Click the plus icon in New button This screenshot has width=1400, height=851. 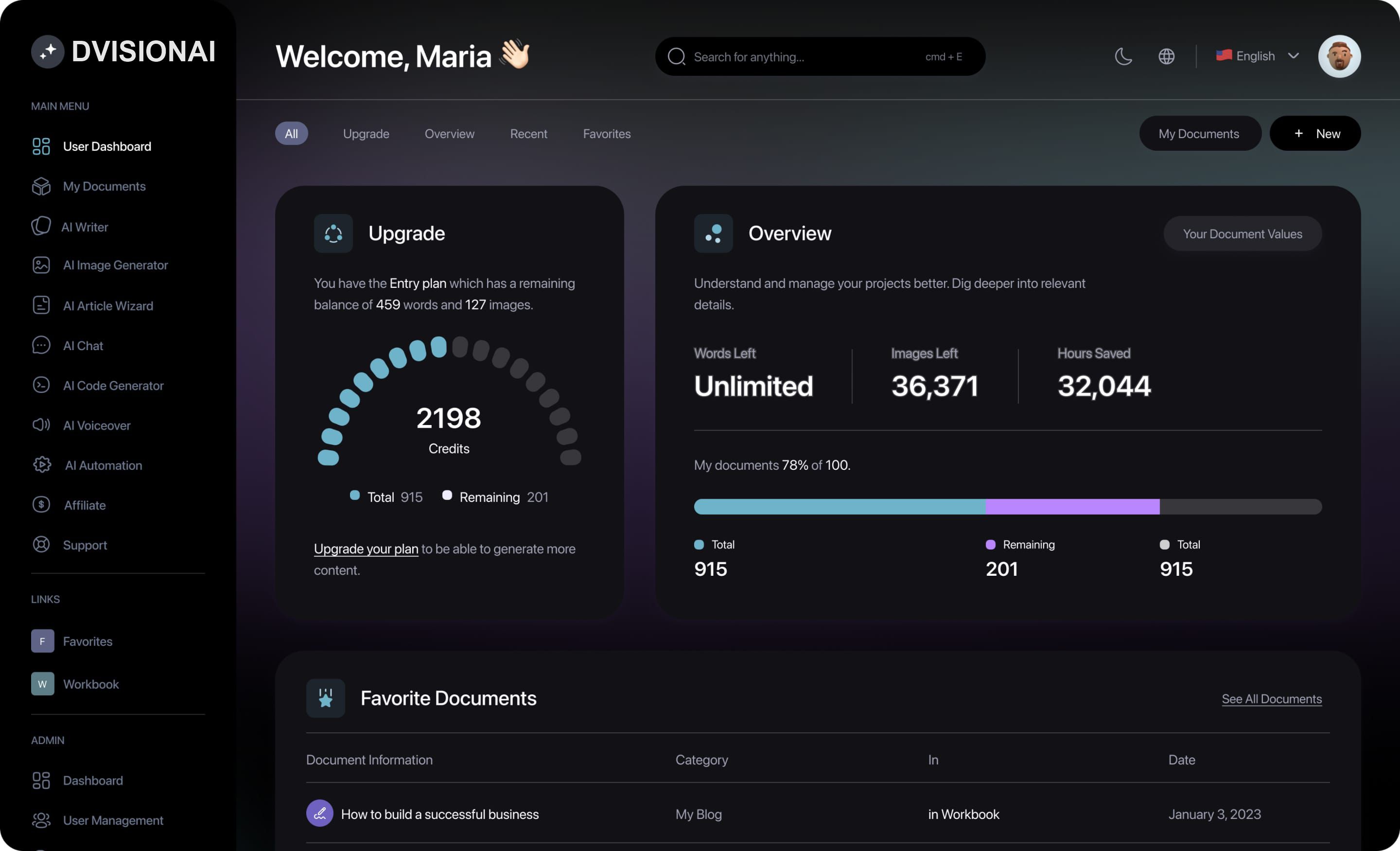coord(1299,133)
